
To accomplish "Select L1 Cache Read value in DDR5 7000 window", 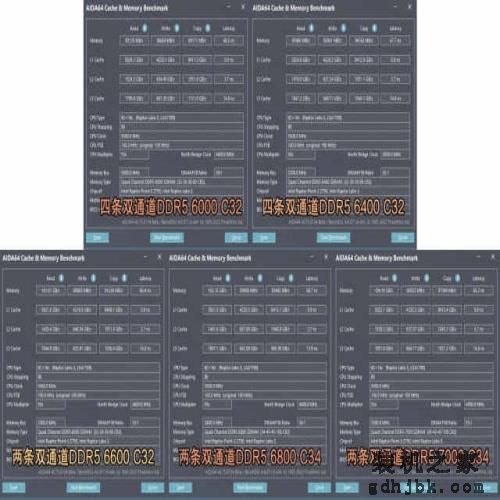I will coord(384,310).
